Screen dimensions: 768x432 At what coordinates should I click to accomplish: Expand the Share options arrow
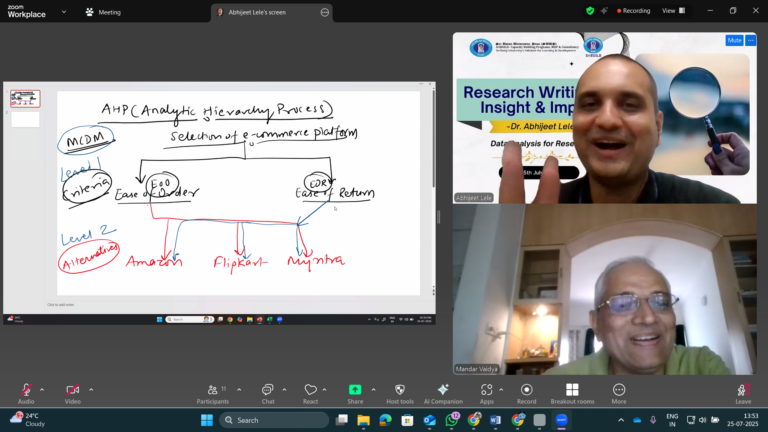click(x=373, y=390)
